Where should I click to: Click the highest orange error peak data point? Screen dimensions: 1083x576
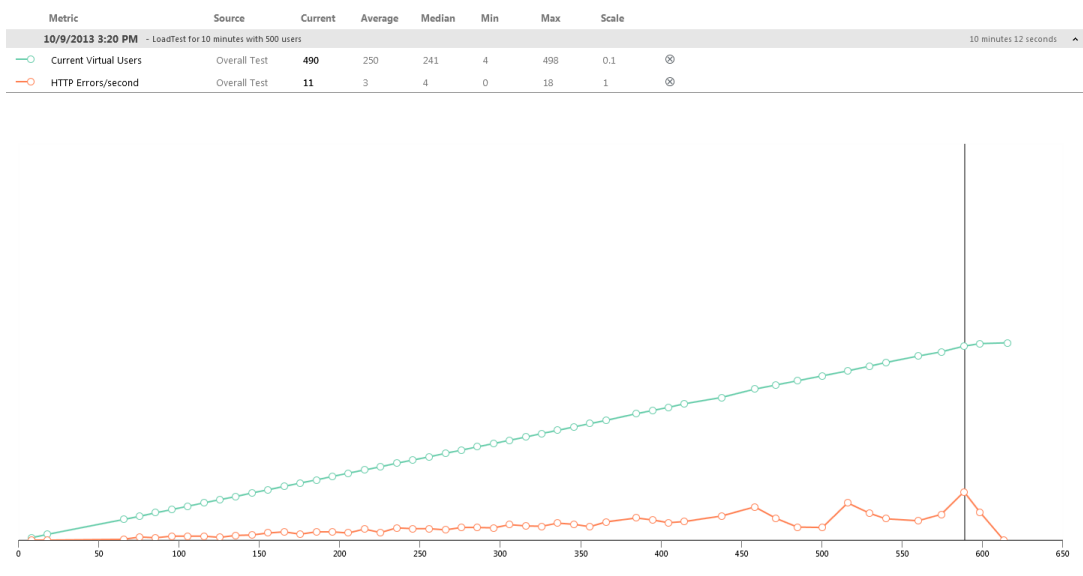pos(964,492)
